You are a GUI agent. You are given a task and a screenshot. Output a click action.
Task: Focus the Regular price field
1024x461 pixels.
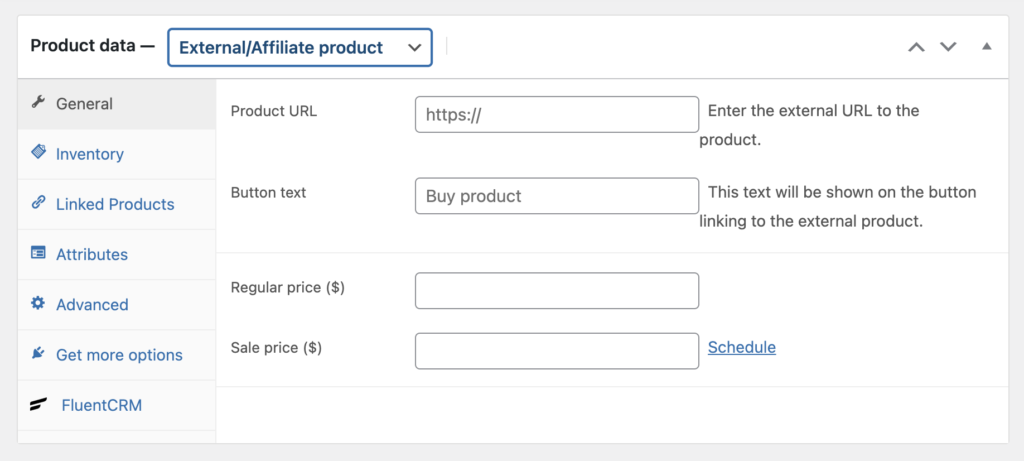pos(557,291)
